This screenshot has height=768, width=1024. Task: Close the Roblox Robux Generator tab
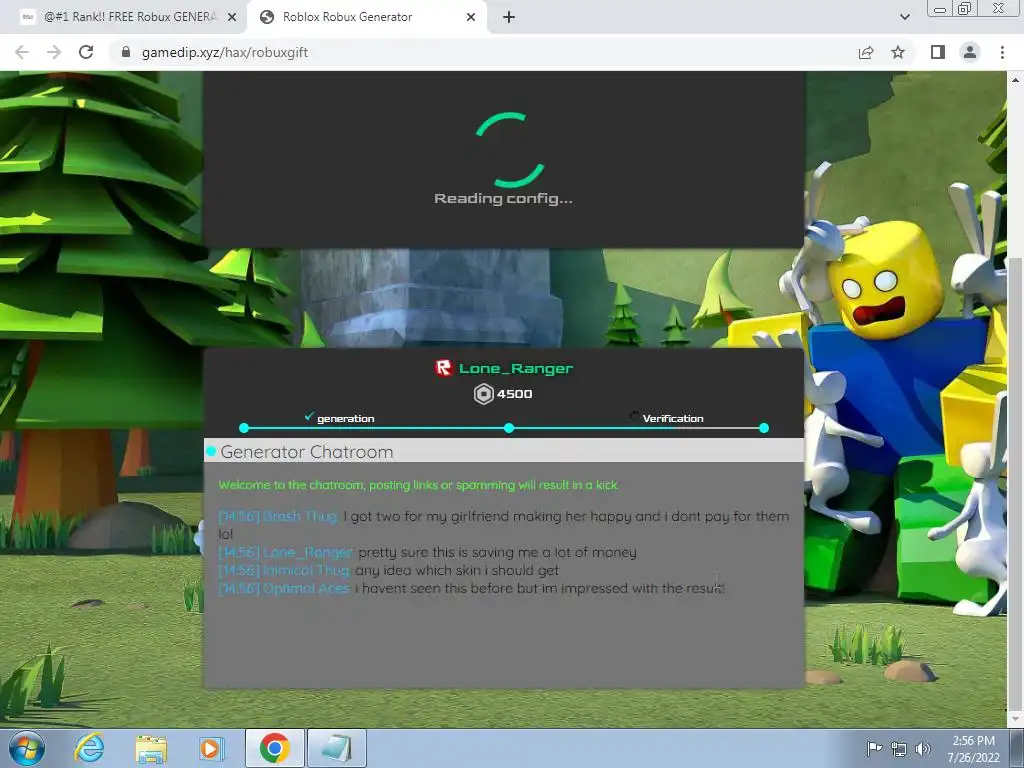coord(471,18)
